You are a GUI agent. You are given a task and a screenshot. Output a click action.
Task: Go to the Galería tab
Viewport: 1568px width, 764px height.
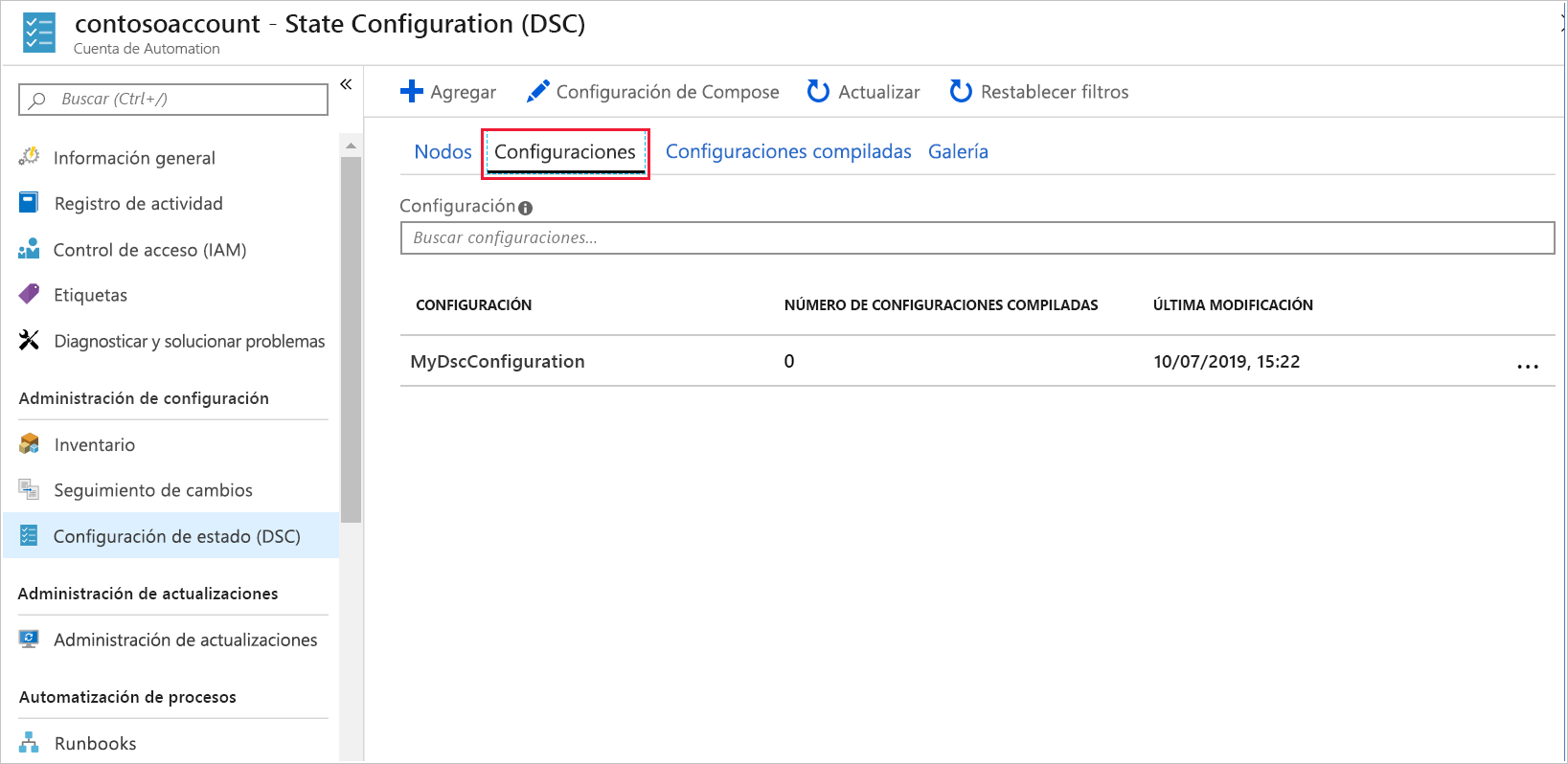[x=958, y=151]
